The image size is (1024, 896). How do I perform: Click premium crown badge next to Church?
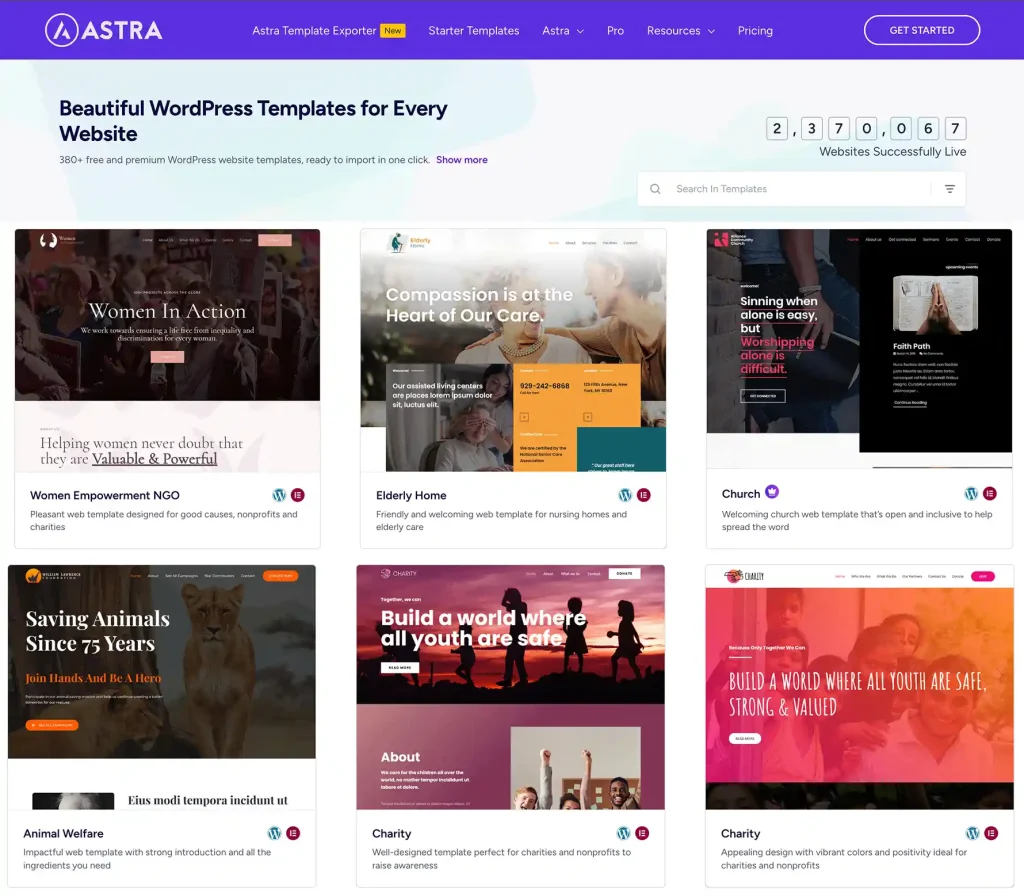(772, 492)
